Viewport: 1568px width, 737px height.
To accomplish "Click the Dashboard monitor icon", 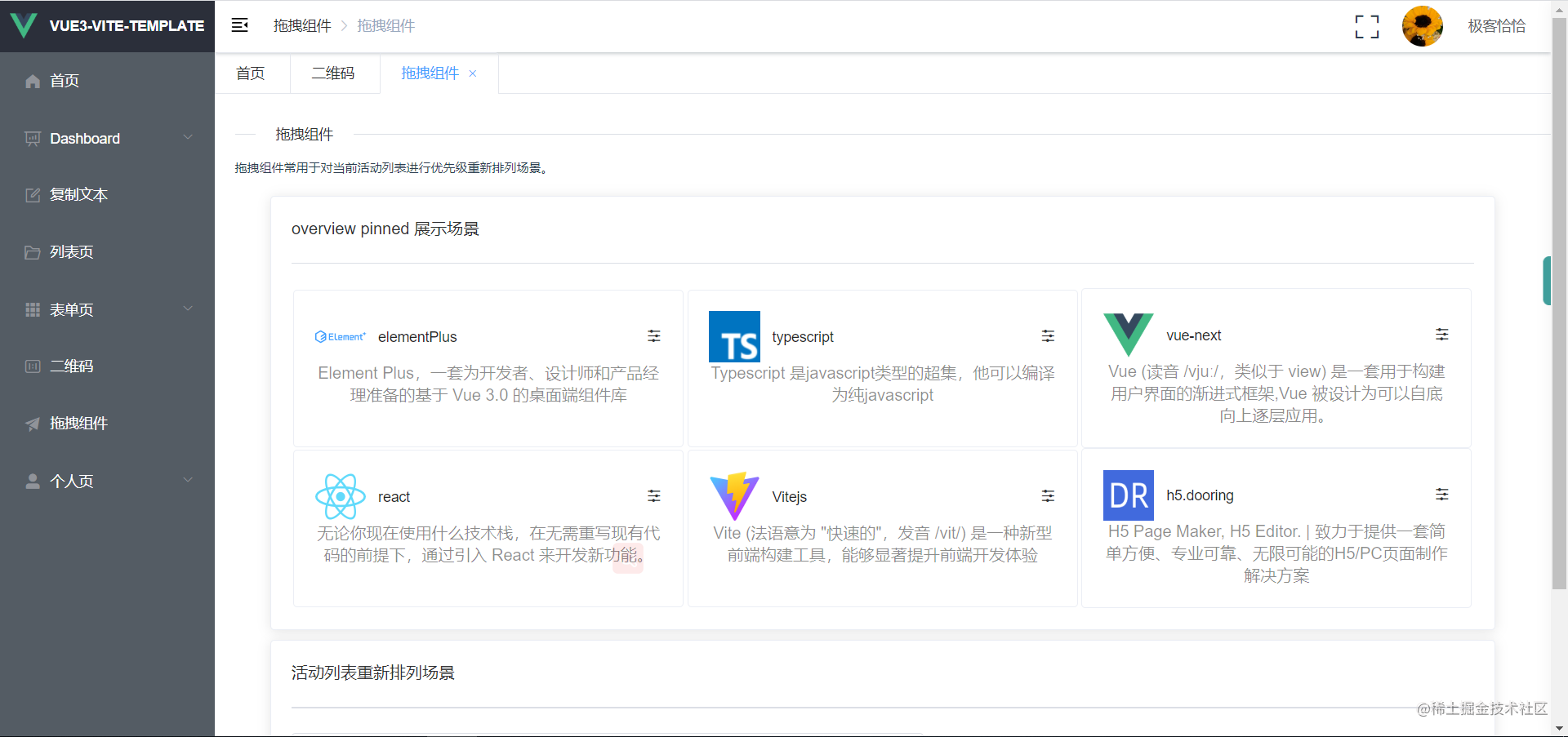I will pos(33,139).
